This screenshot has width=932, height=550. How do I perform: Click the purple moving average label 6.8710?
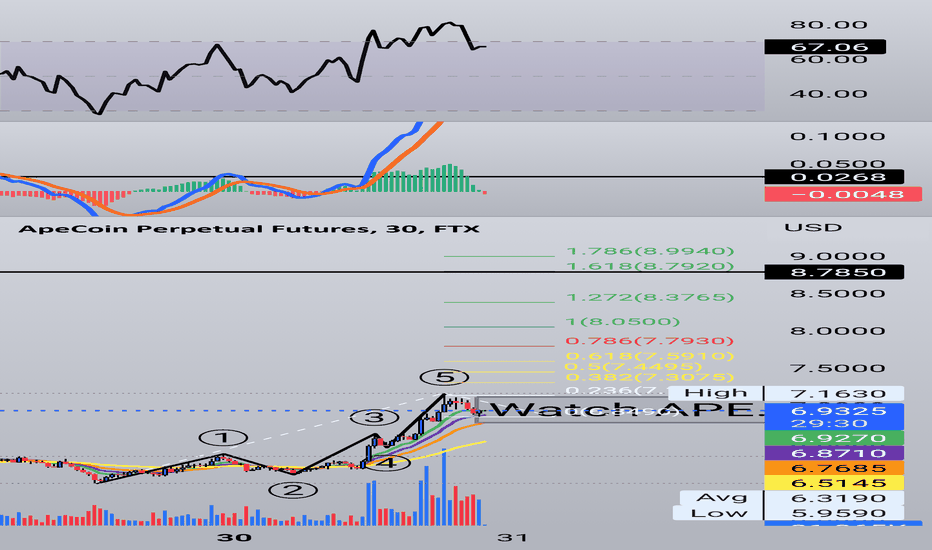point(834,453)
